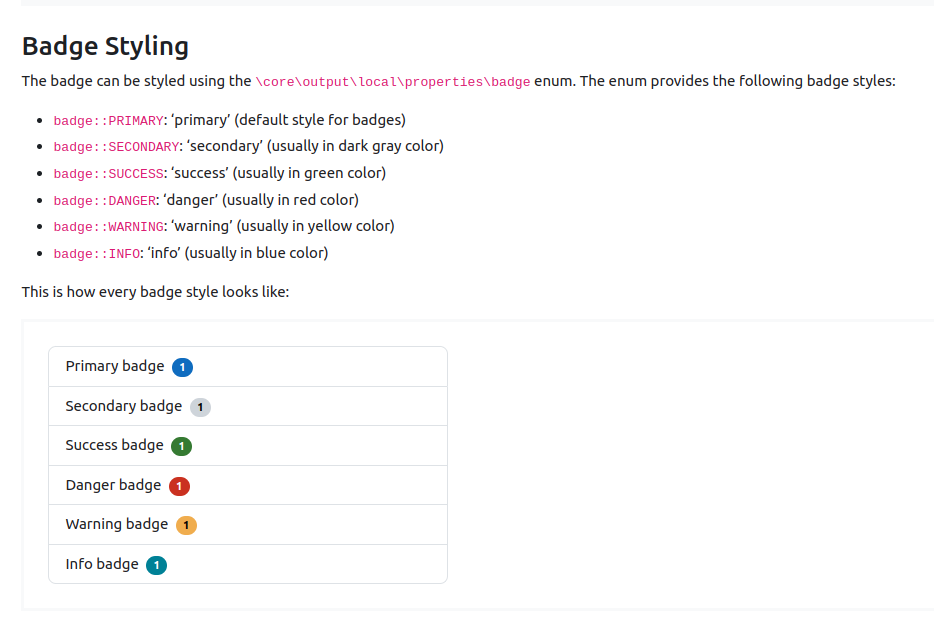The image size is (934, 617).
Task: Select the Primary badge list row
Action: pos(248,367)
